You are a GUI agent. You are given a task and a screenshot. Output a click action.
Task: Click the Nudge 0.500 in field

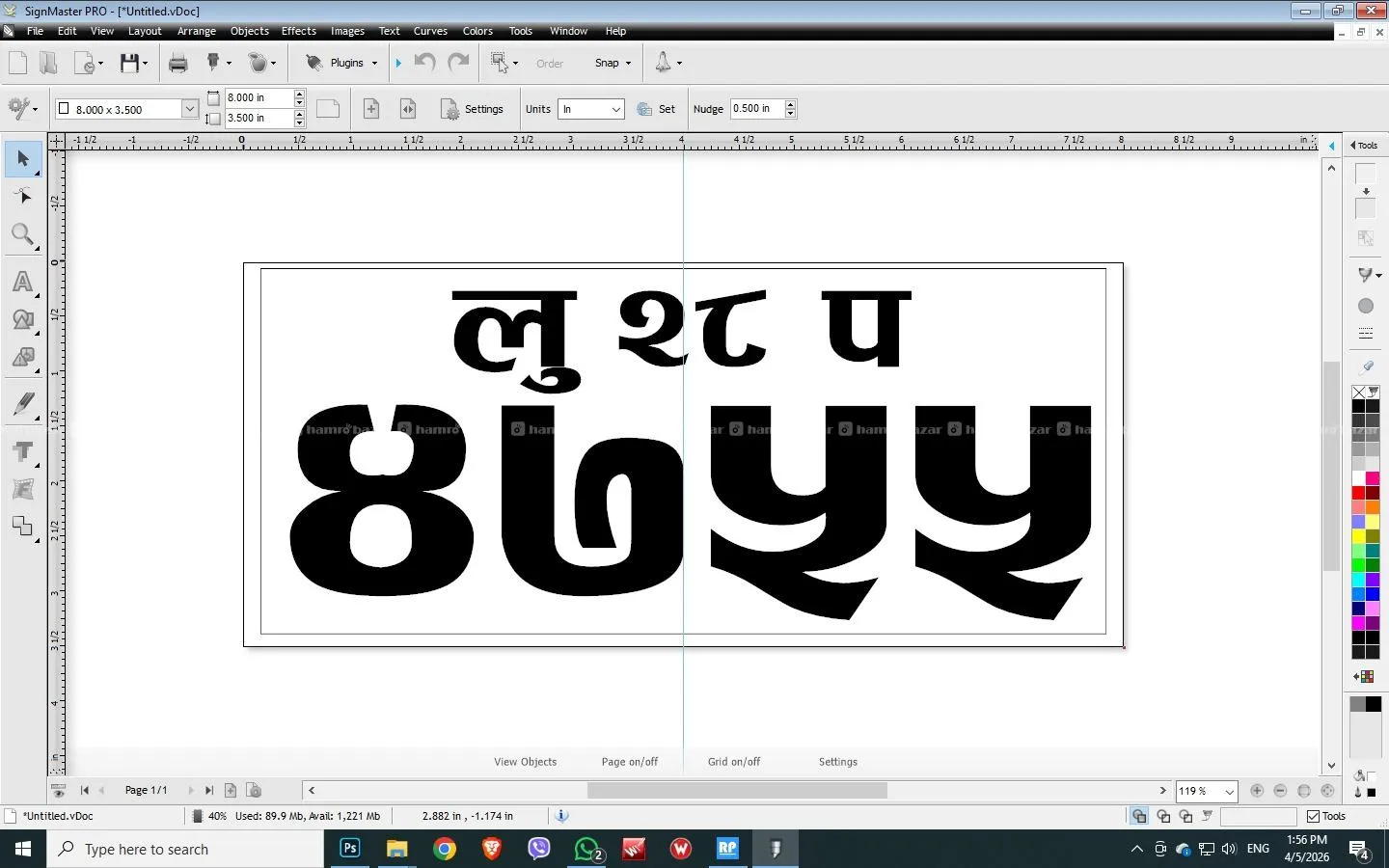pos(757,108)
